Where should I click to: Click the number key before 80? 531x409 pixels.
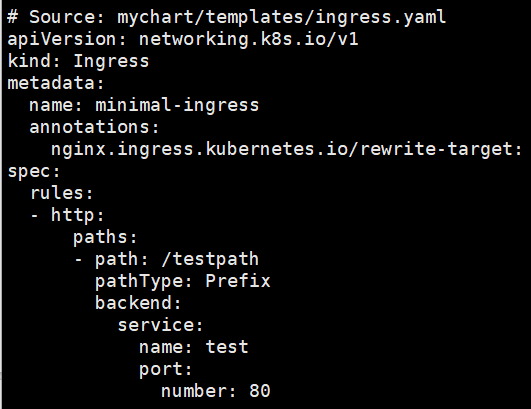(x=198, y=391)
